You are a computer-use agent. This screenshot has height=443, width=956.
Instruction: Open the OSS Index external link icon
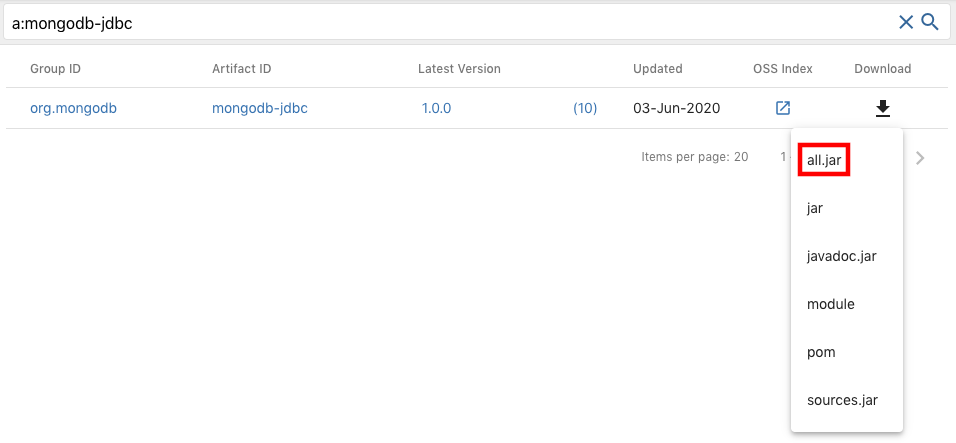pyautogui.click(x=783, y=108)
